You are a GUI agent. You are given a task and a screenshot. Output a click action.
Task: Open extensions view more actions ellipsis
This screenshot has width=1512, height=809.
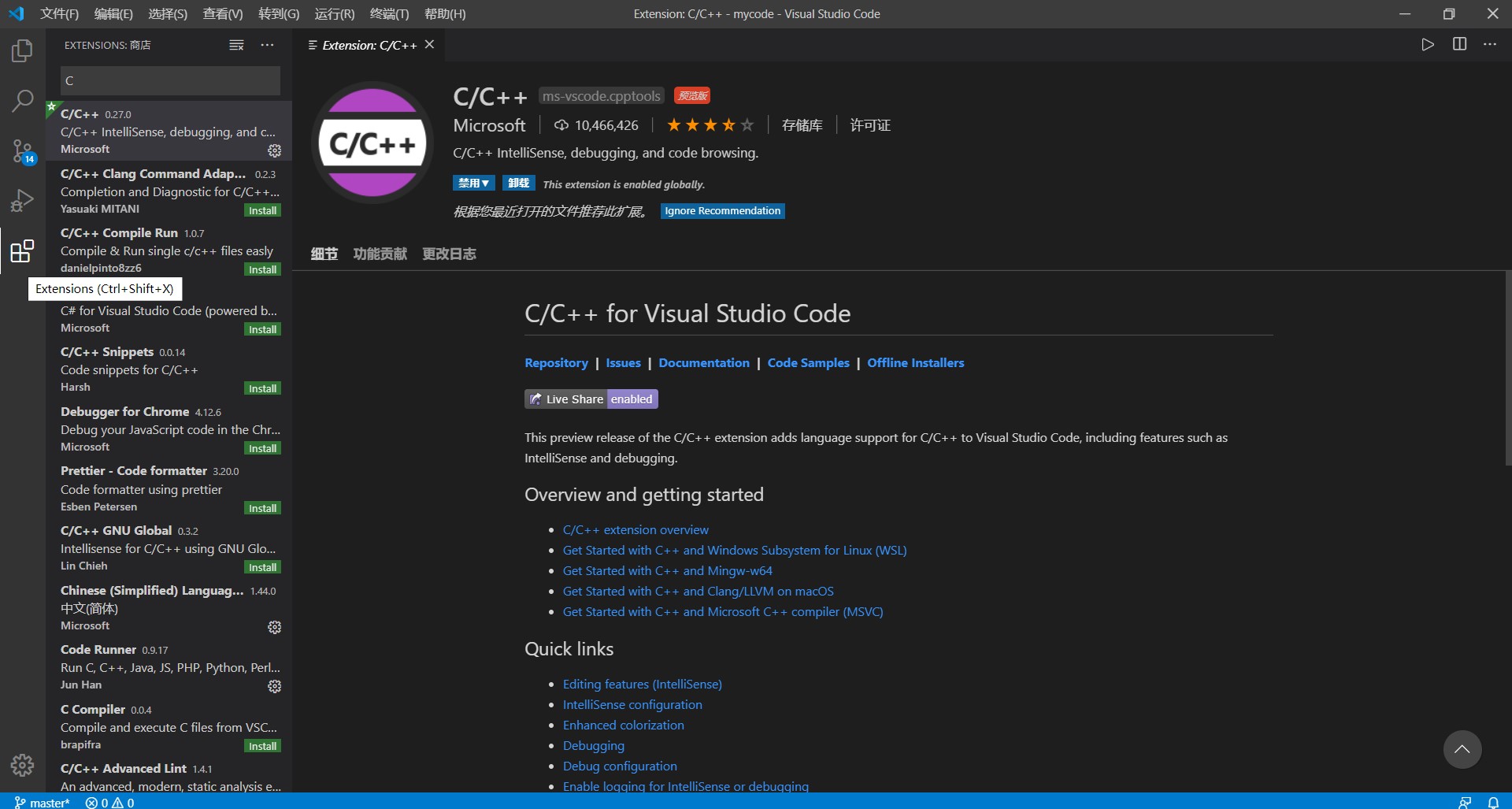(x=268, y=45)
